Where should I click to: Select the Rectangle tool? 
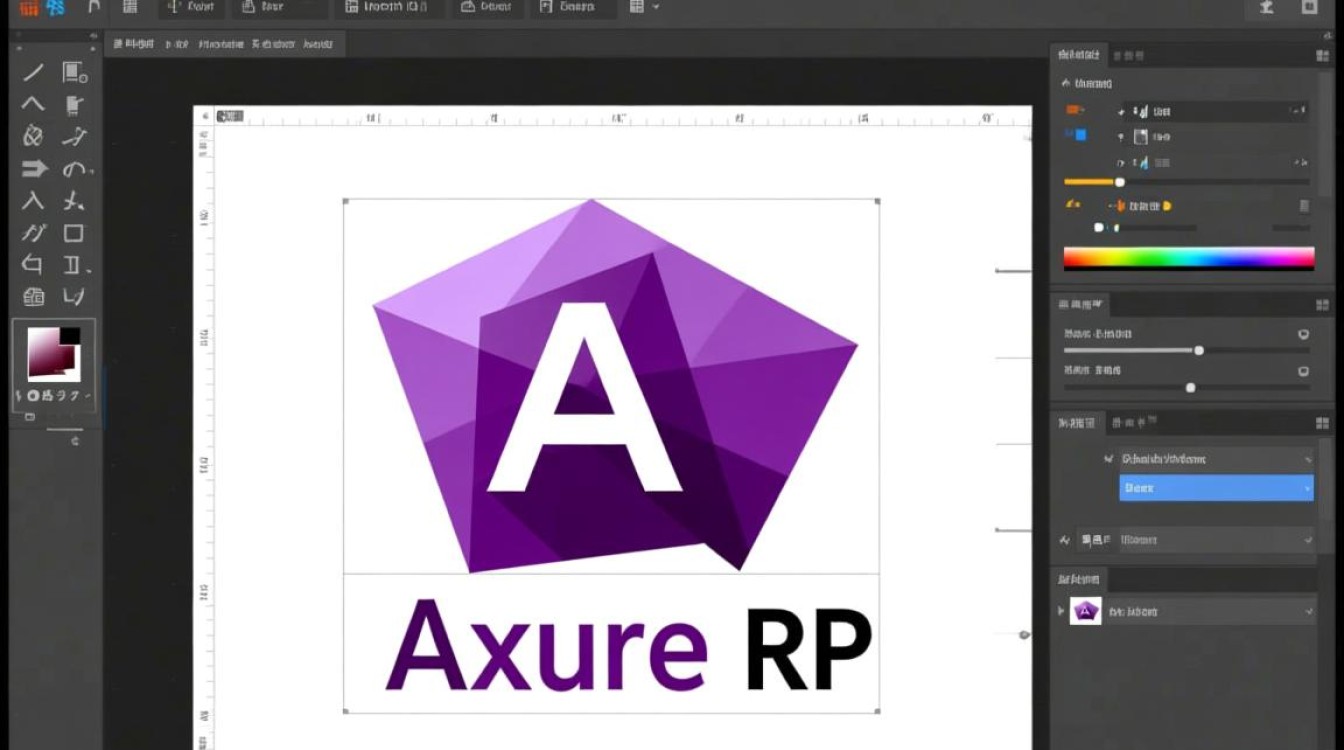tap(73, 233)
